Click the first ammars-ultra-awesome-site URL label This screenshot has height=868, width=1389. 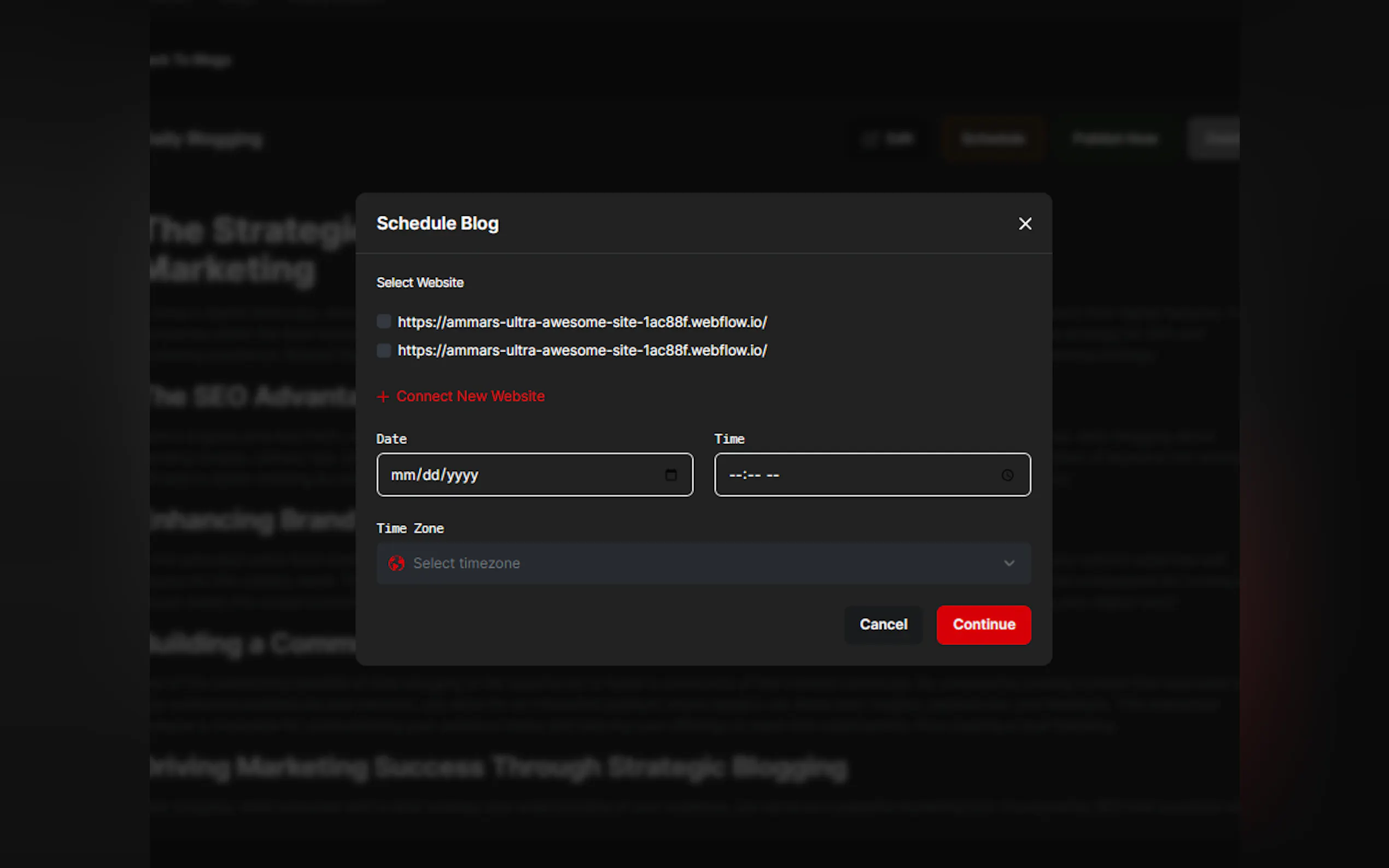(x=582, y=322)
